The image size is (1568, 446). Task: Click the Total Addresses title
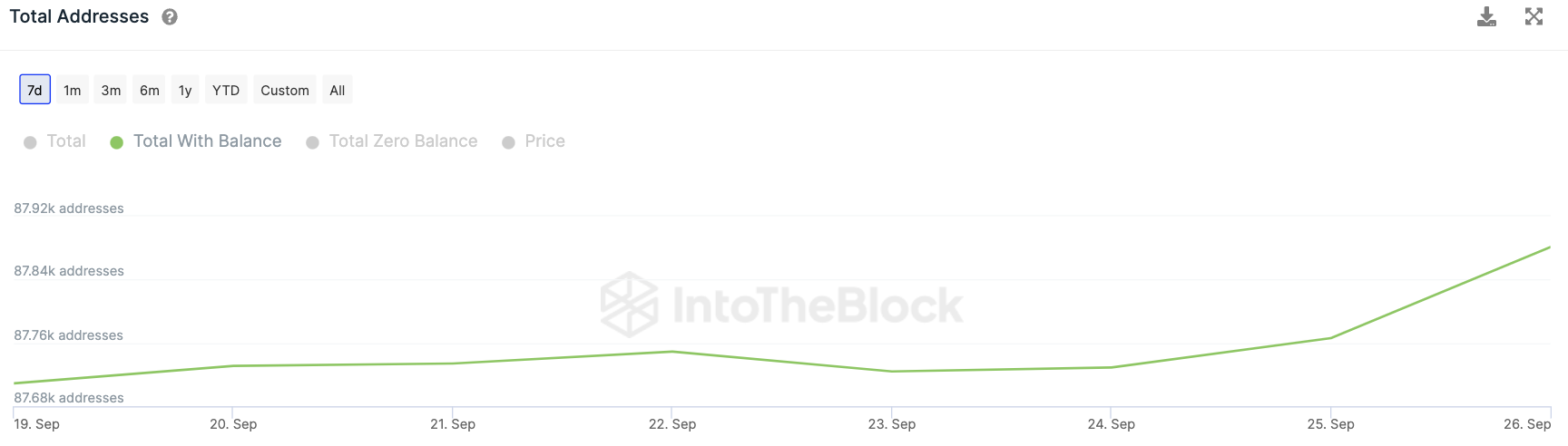(79, 16)
